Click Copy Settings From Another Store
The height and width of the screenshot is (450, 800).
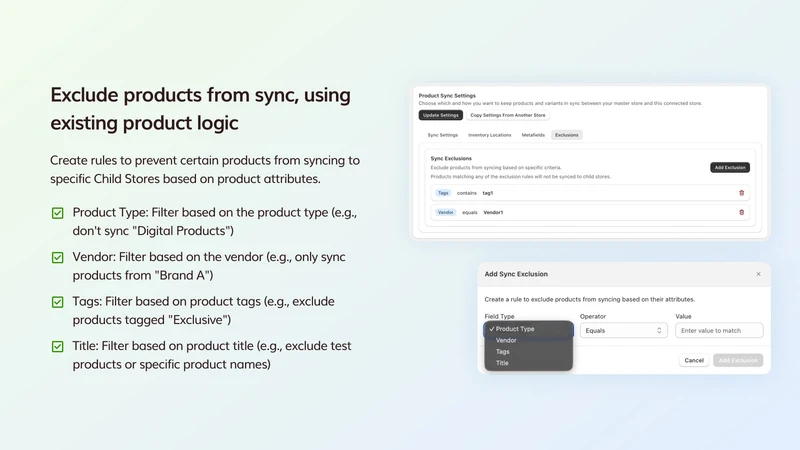(x=508, y=115)
